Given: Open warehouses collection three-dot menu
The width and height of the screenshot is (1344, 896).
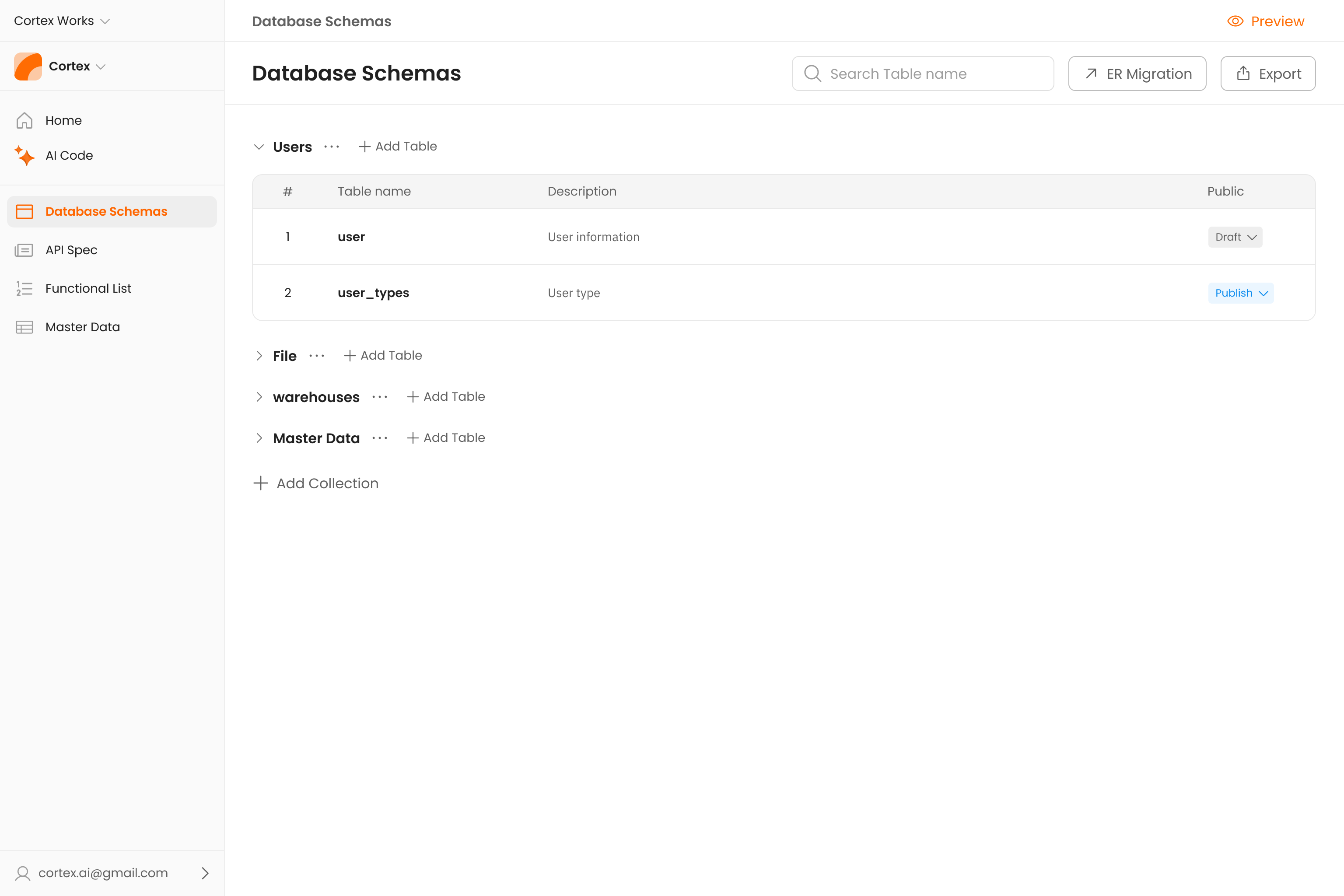Looking at the screenshot, I should (379, 397).
